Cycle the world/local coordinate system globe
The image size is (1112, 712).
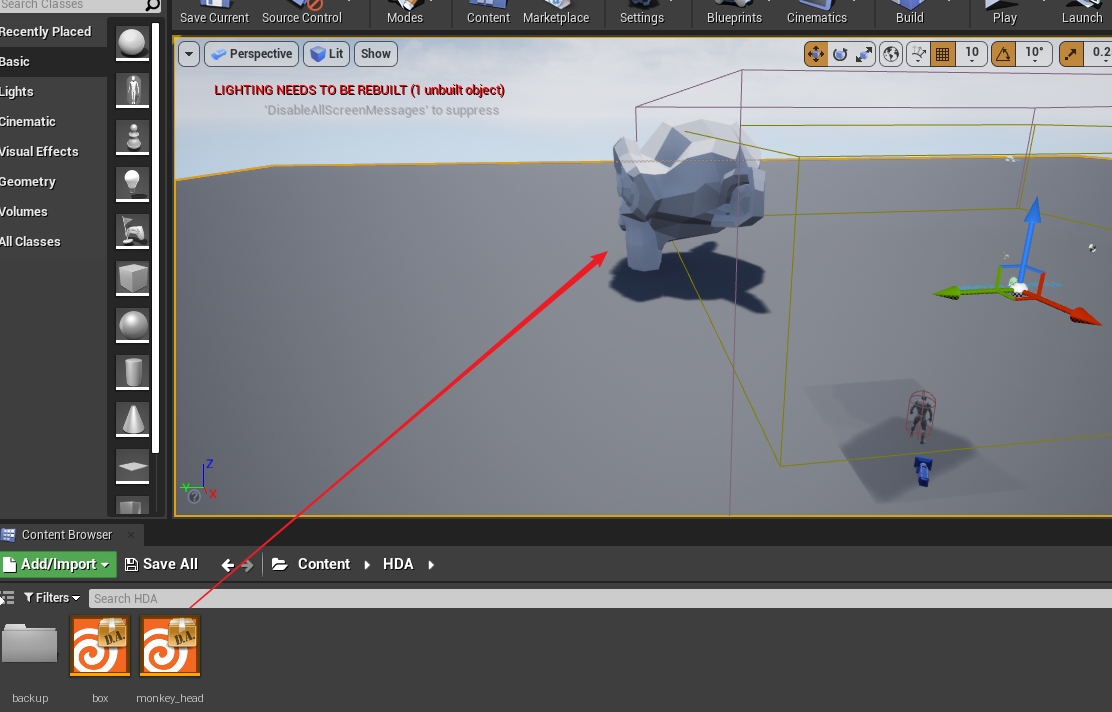point(891,54)
